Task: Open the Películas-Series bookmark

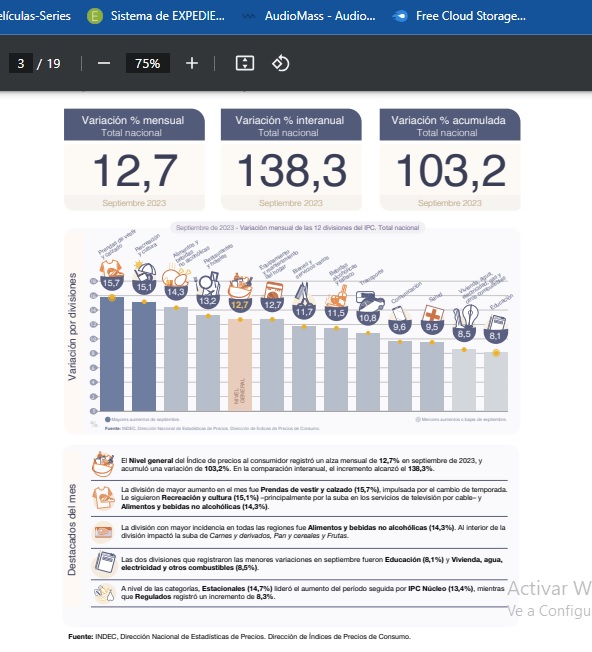Action: pos(35,16)
